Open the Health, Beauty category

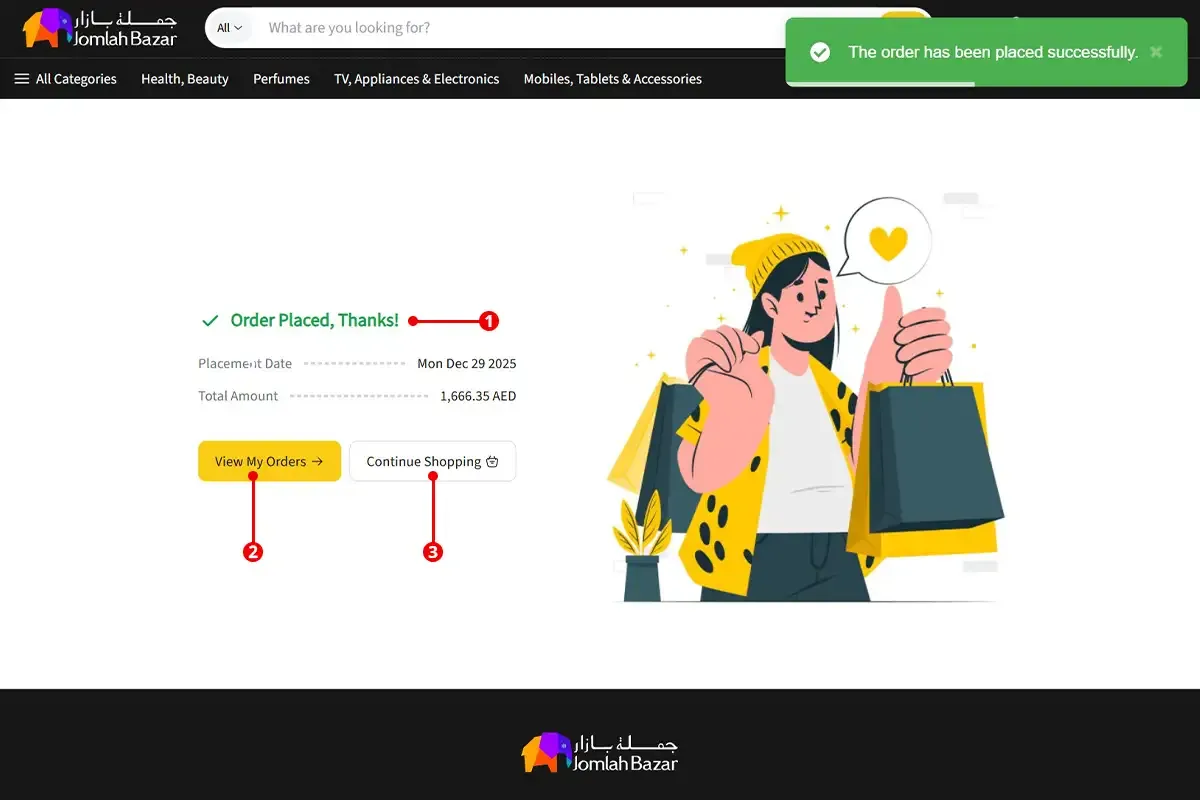tap(185, 79)
